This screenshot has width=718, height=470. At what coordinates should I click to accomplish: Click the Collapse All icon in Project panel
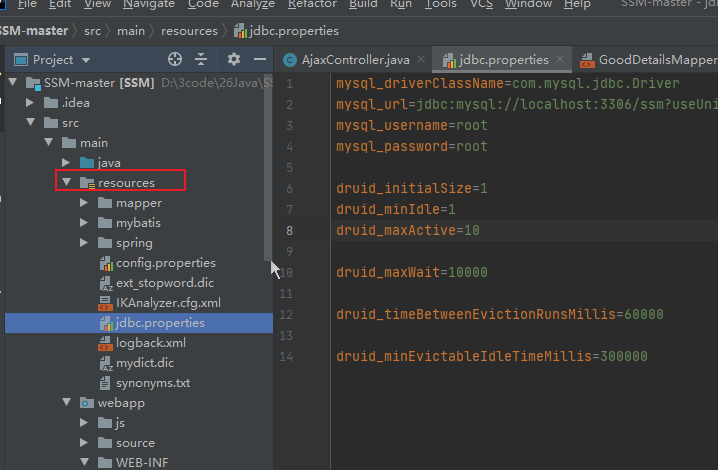click(201, 59)
